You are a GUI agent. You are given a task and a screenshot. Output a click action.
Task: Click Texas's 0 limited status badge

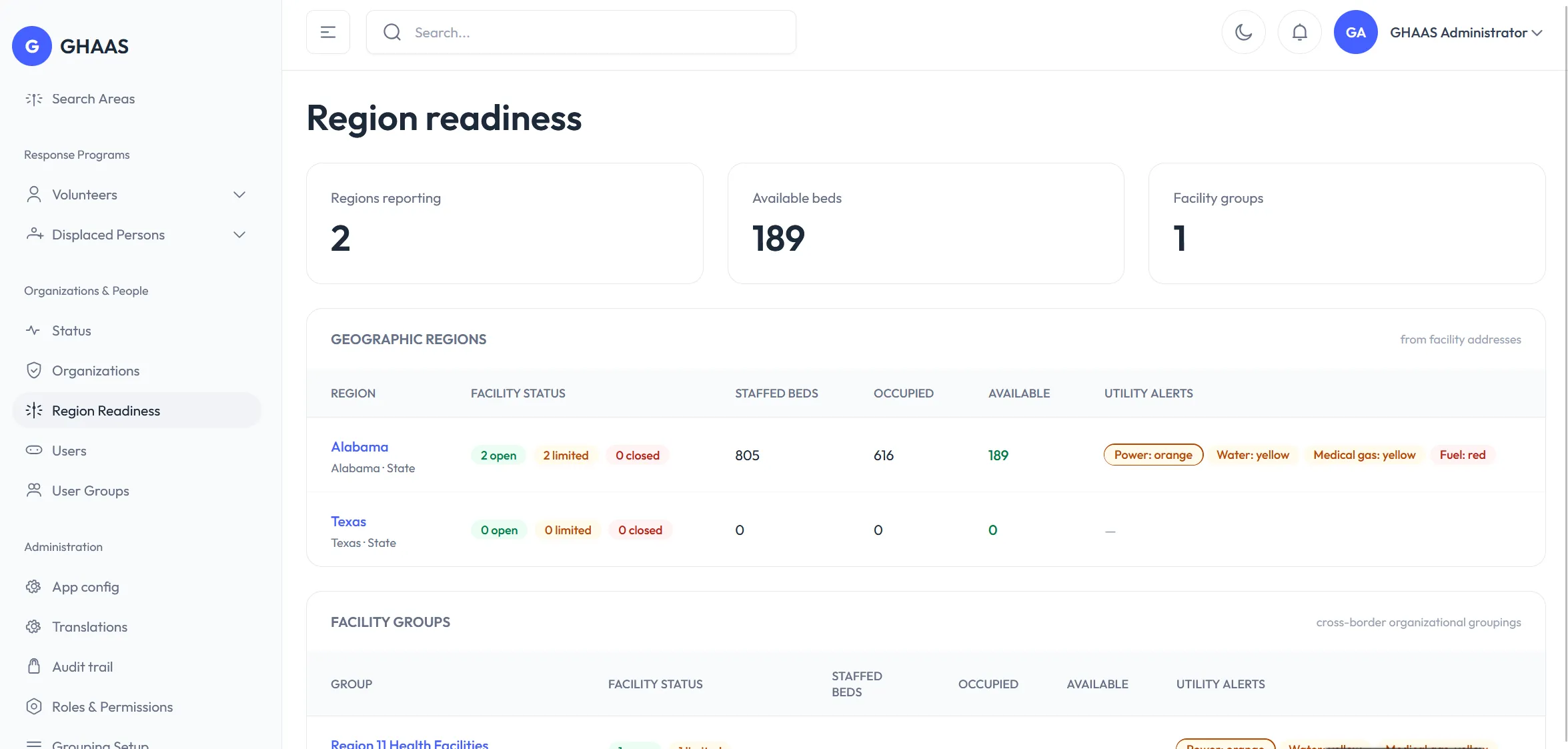pyautogui.click(x=568, y=530)
